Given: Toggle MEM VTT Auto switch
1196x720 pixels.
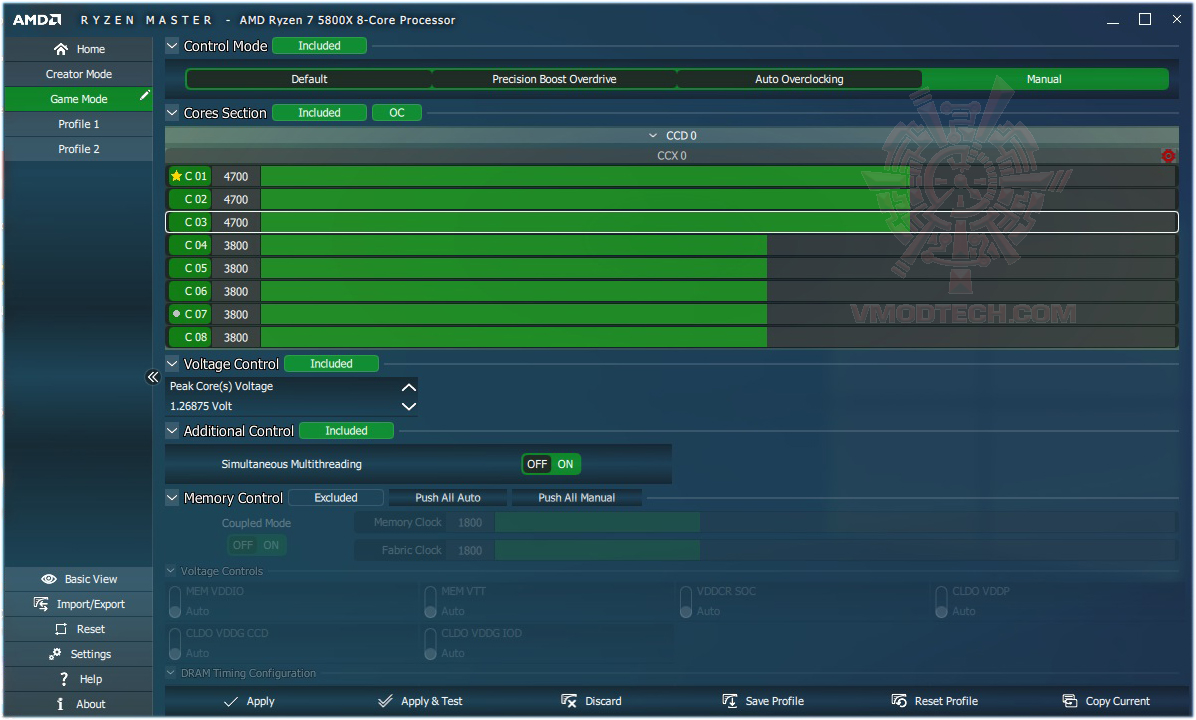Looking at the screenshot, I should point(431,602).
